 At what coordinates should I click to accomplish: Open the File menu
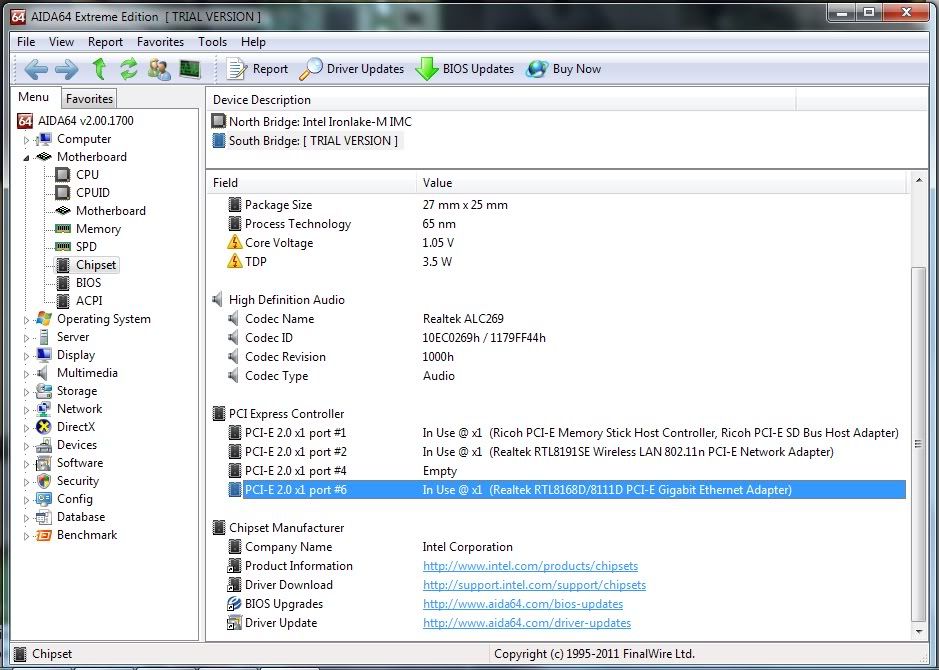pyautogui.click(x=26, y=42)
